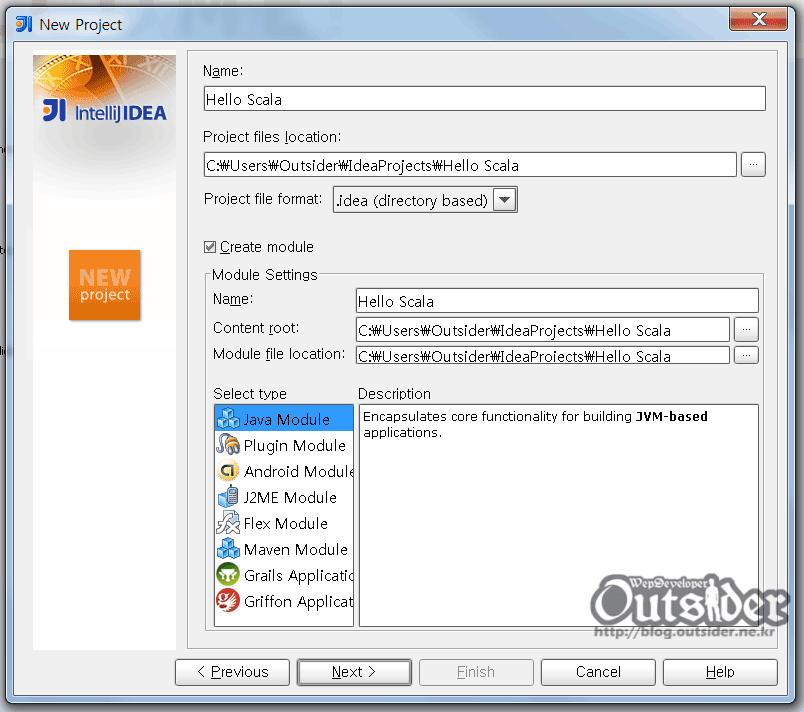Click the Module Settings Name field

click(557, 301)
